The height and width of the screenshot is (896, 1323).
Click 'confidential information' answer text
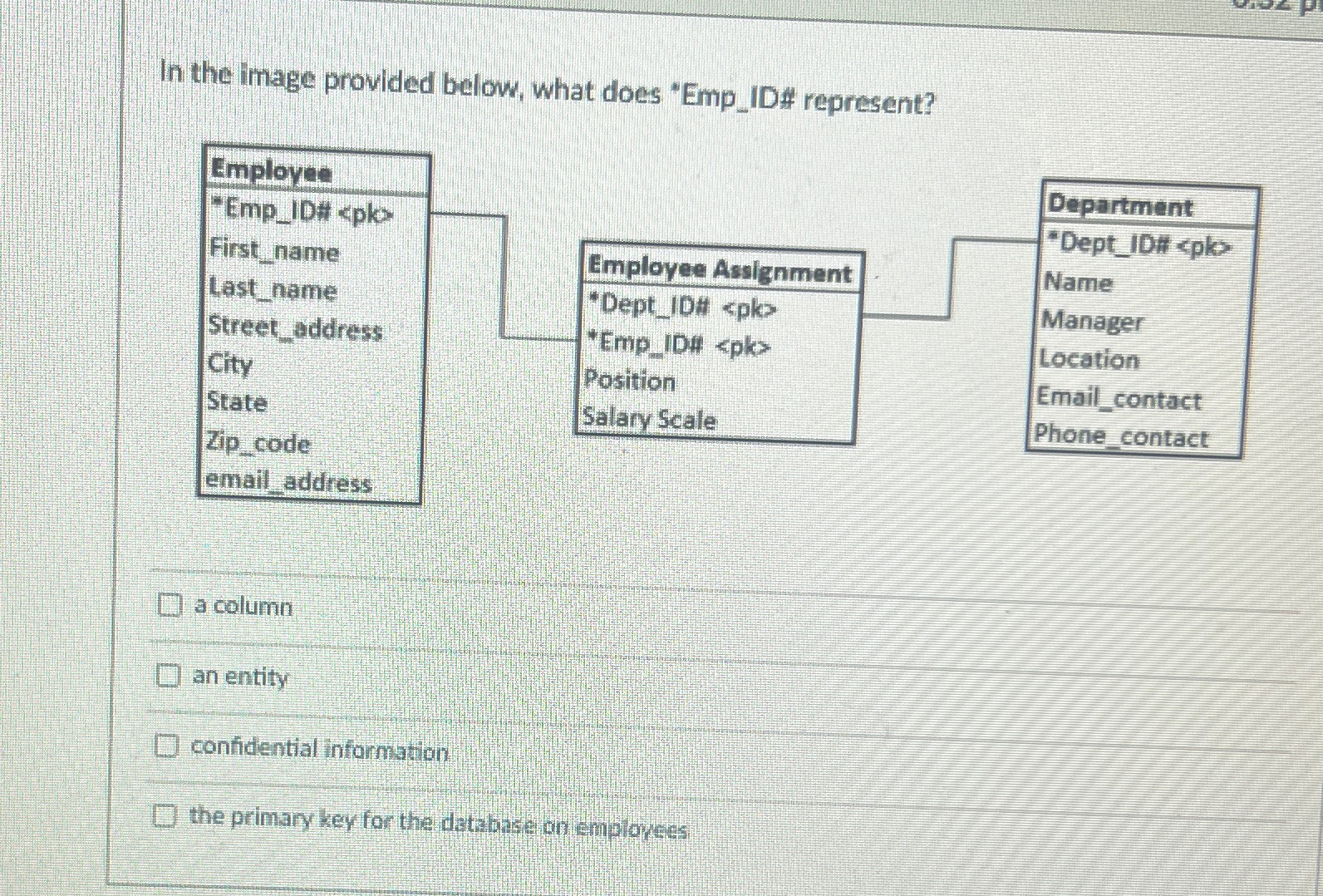click(x=320, y=750)
